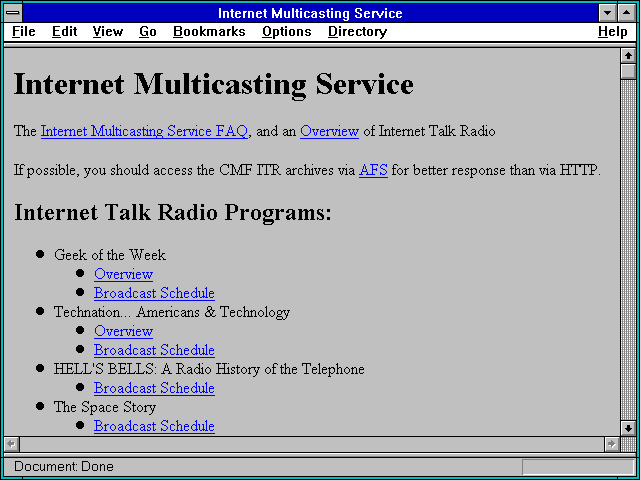Click the Internet Multicasting Service title bar
The width and height of the screenshot is (640, 480).
click(310, 13)
